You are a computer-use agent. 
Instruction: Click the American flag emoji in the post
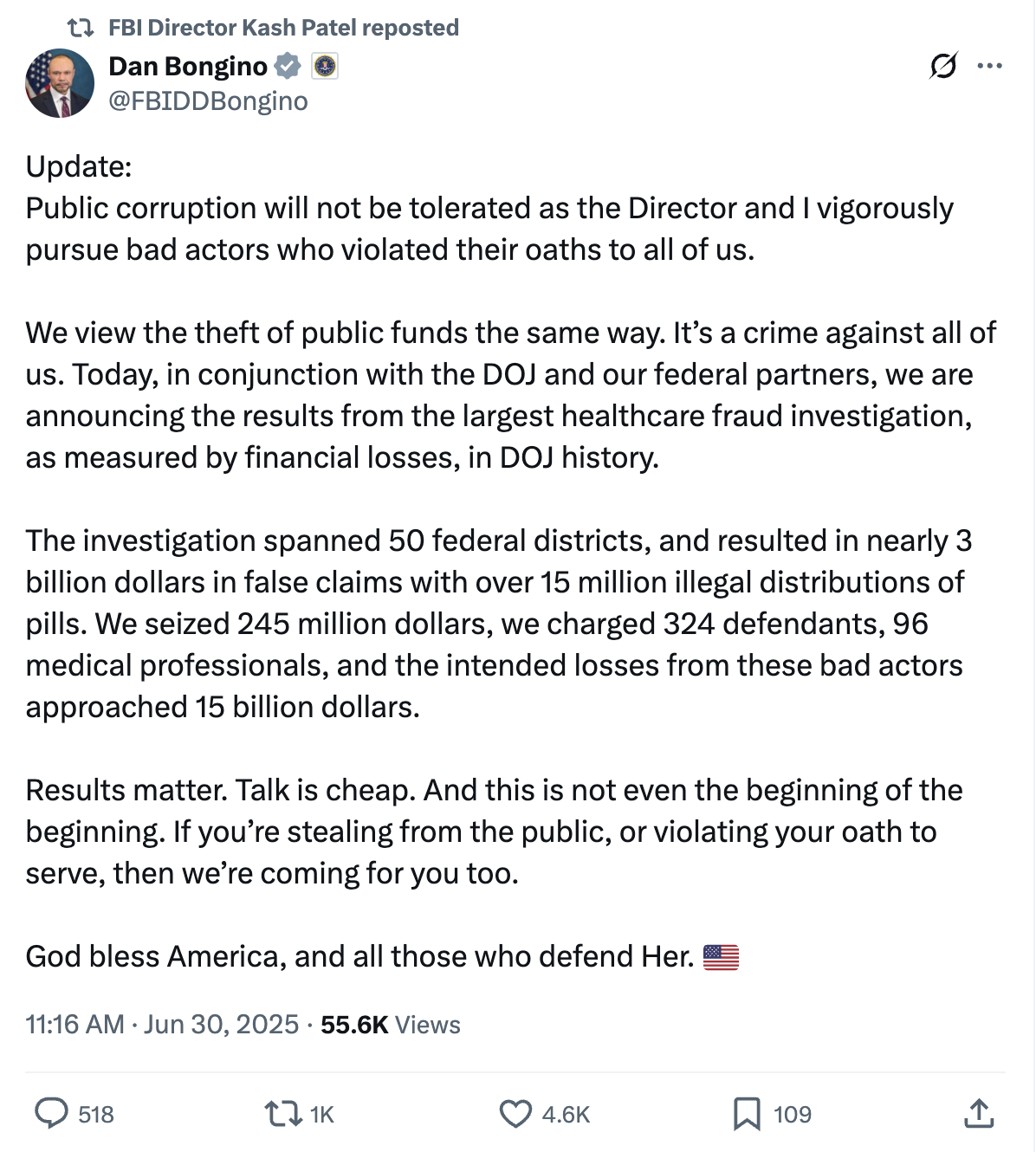[x=721, y=957]
